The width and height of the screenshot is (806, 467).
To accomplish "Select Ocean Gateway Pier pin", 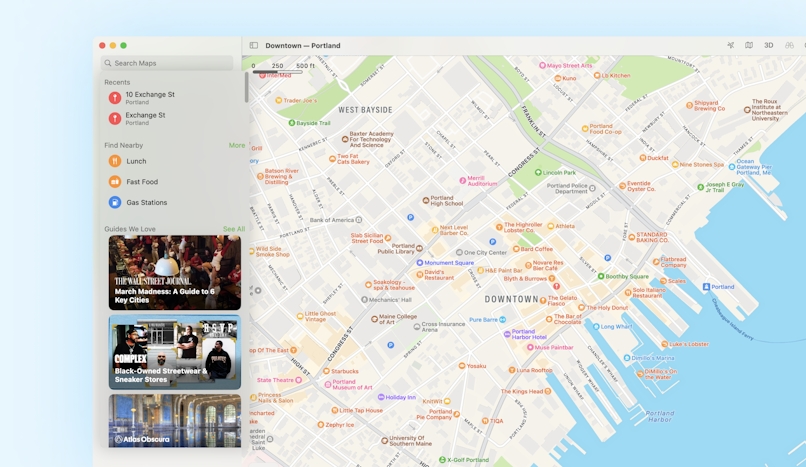I will [731, 167].
